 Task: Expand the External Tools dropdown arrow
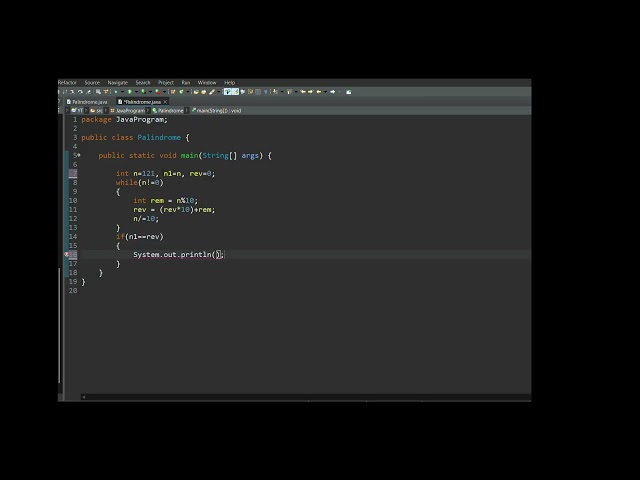(164, 92)
